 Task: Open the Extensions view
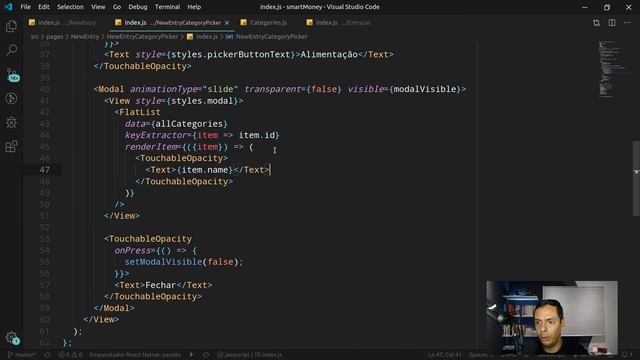[x=11, y=146]
